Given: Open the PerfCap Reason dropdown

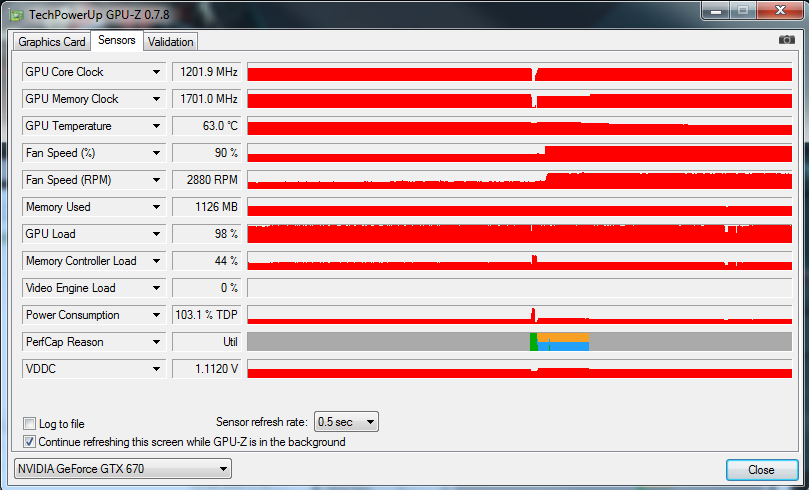Looking at the screenshot, I should coord(94,342).
